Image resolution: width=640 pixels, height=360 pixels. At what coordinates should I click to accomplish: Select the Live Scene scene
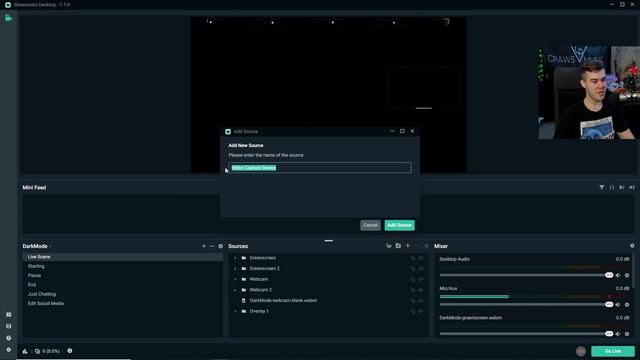(122, 257)
